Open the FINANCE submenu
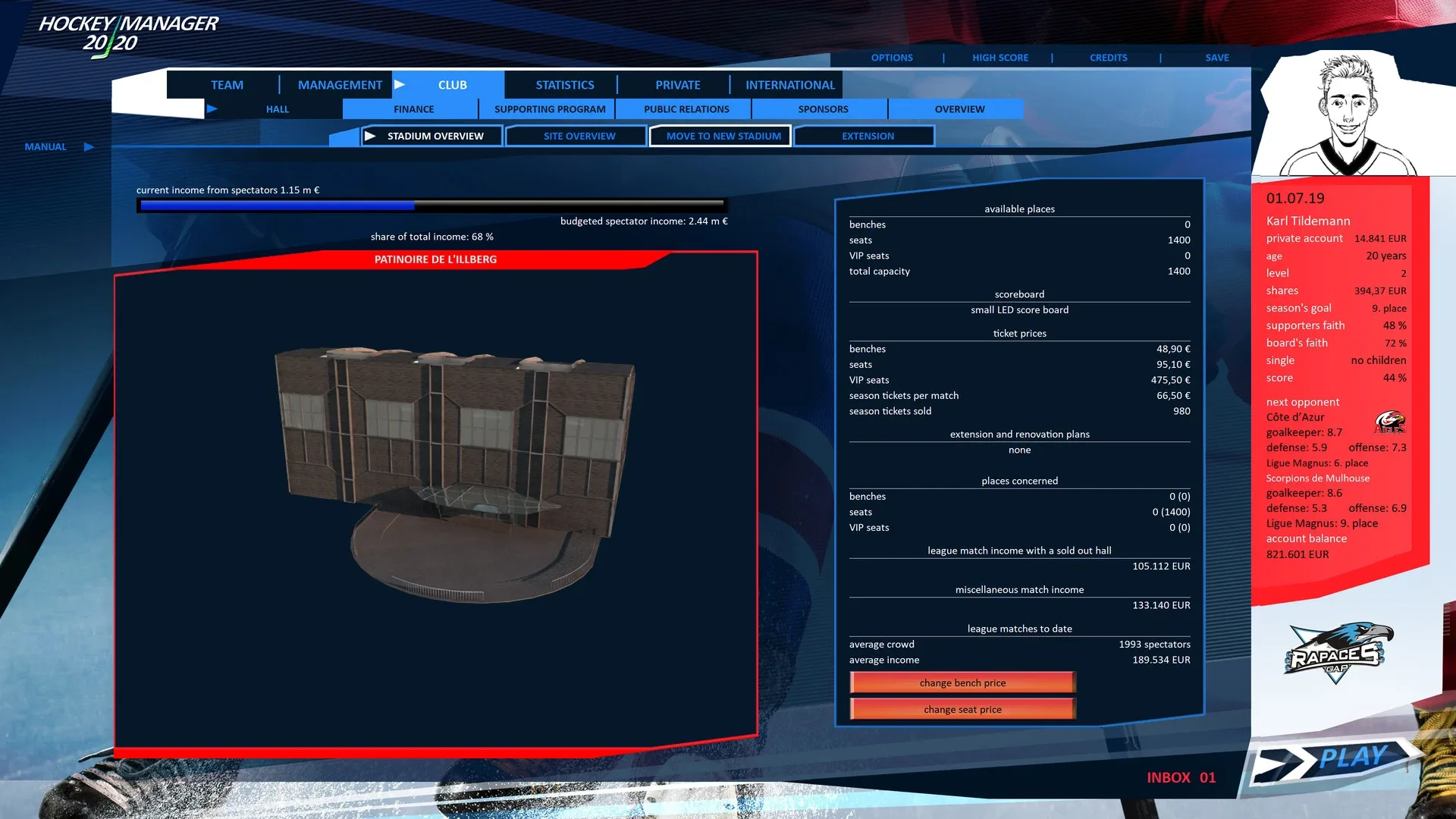The height and width of the screenshot is (819, 1456). [413, 109]
